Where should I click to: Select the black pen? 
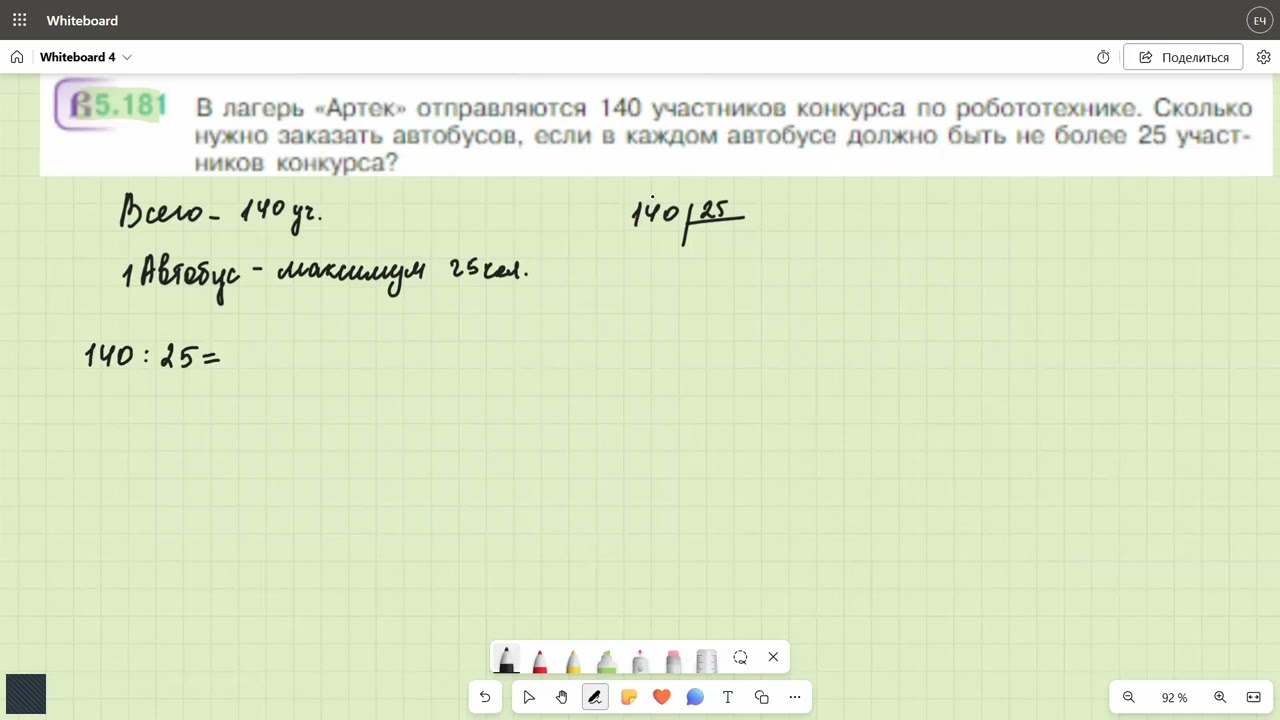tap(506, 660)
